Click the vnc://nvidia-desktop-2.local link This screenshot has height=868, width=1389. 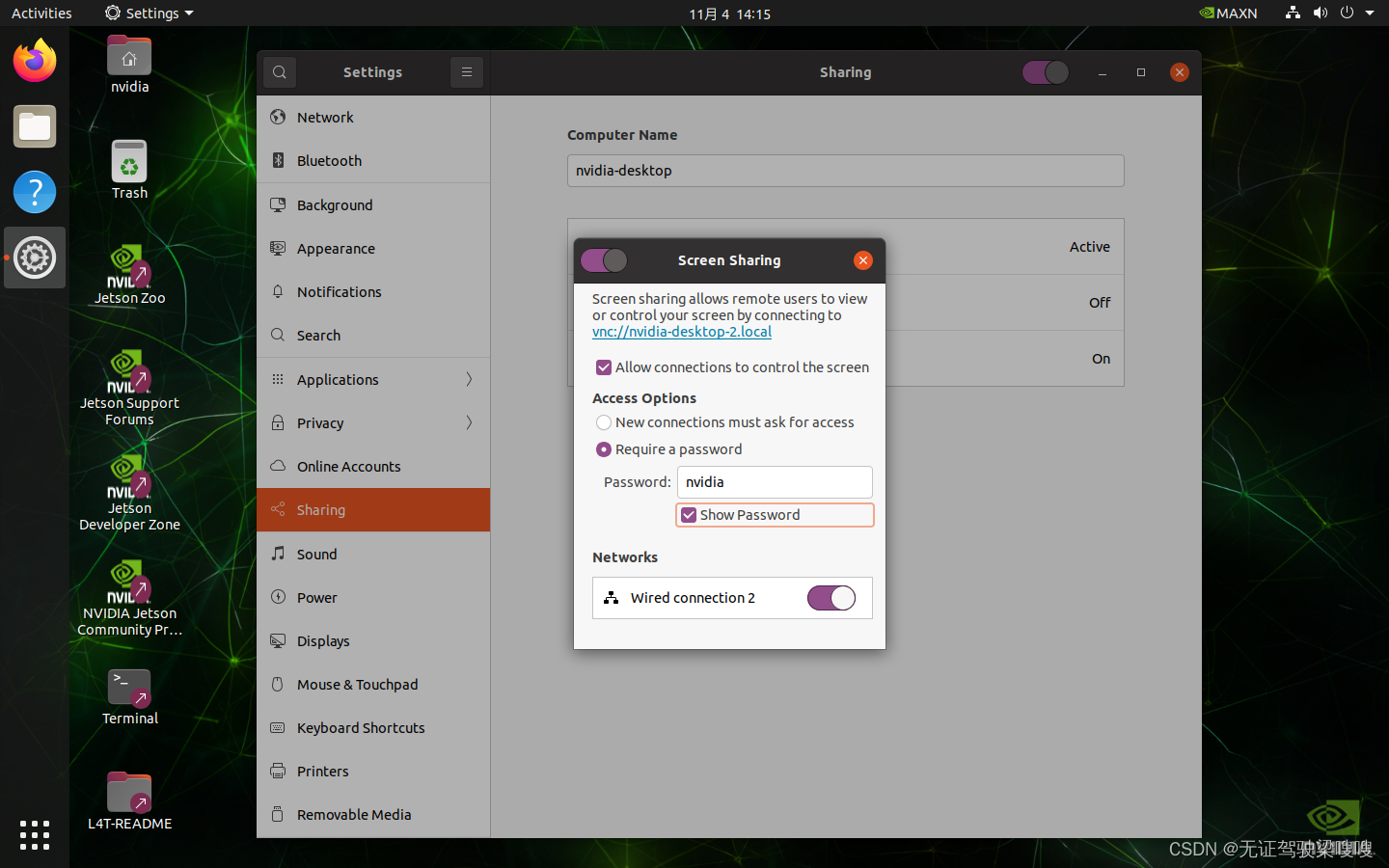(x=681, y=332)
